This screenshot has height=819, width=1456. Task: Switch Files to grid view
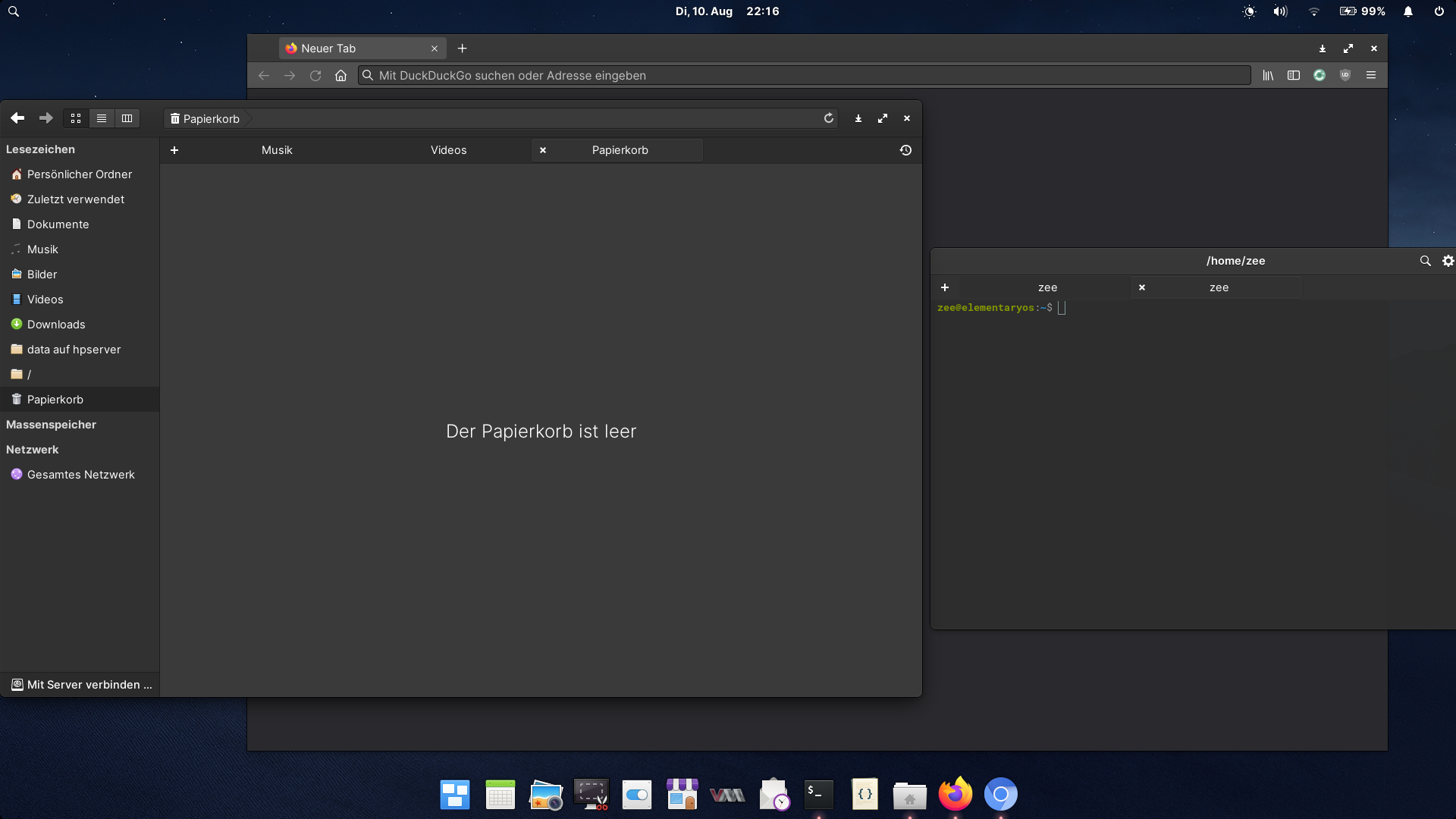tap(76, 118)
